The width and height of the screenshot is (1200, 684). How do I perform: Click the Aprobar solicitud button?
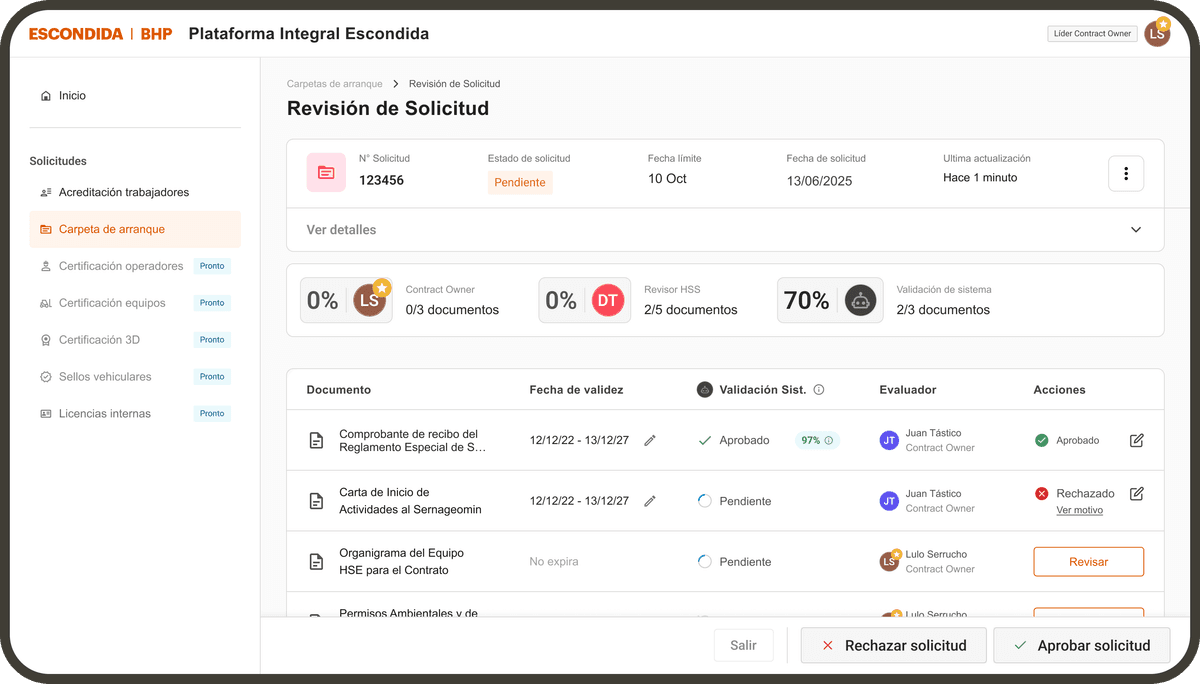1081,646
